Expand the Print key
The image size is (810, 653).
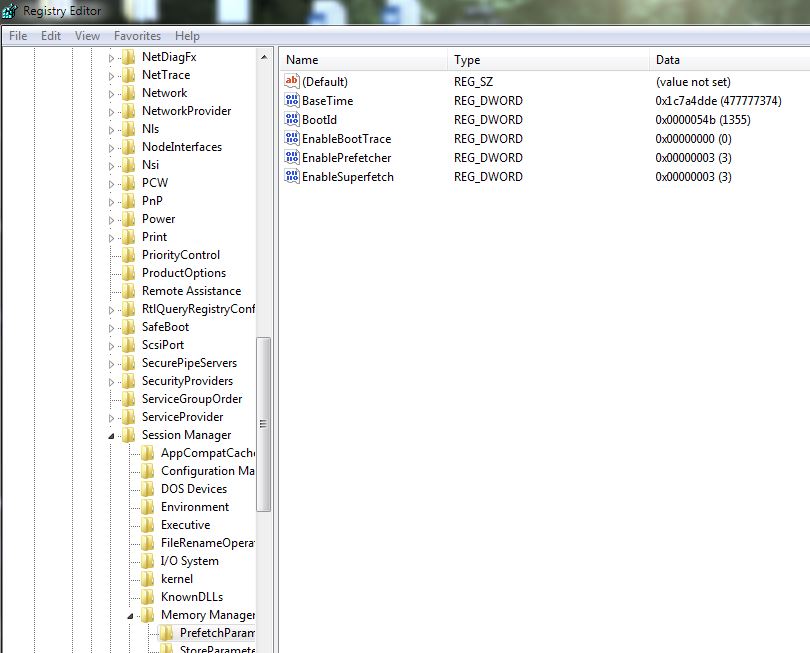point(111,239)
